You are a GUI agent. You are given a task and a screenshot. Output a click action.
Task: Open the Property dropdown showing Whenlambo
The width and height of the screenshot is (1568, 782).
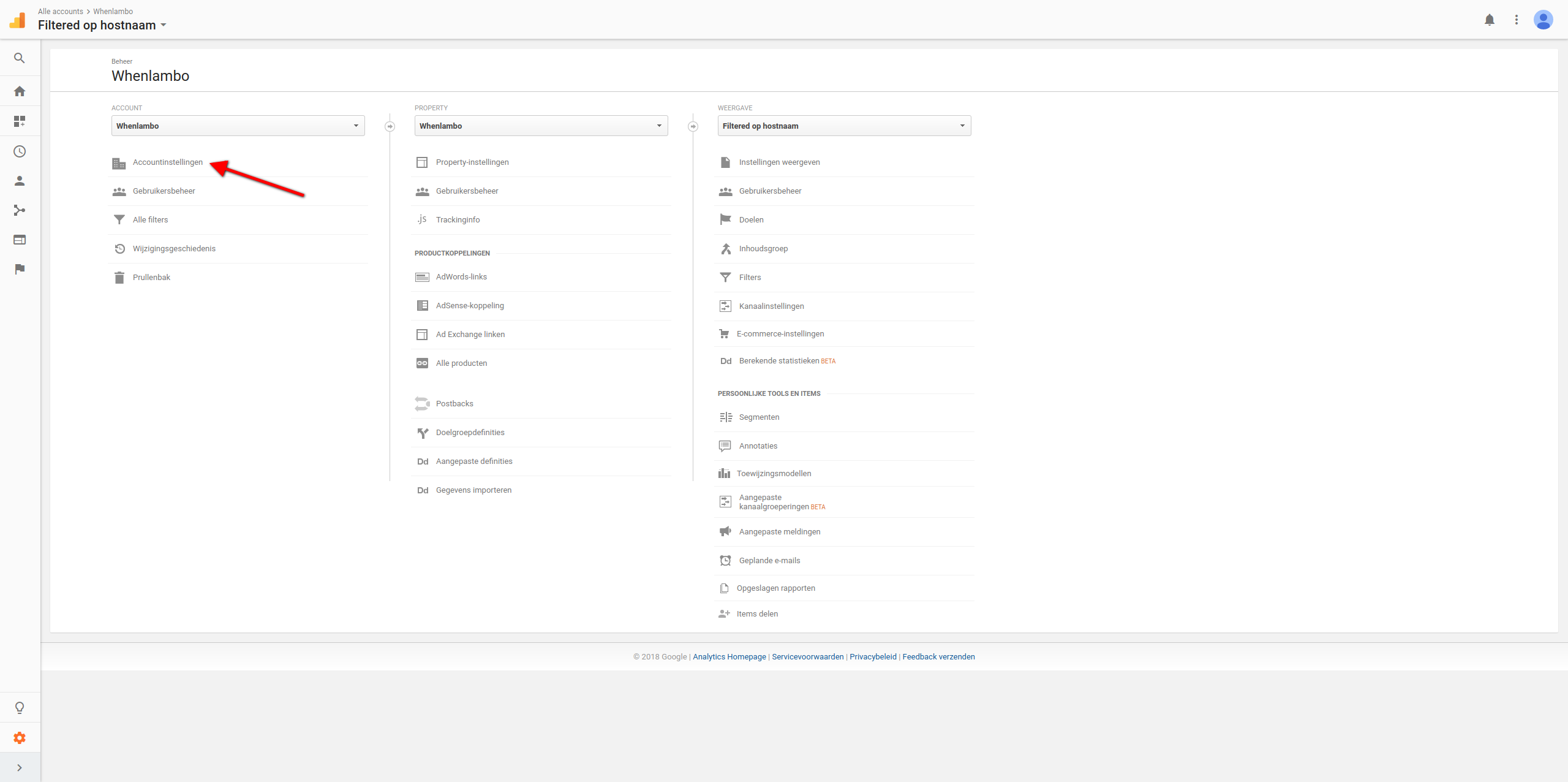541,126
